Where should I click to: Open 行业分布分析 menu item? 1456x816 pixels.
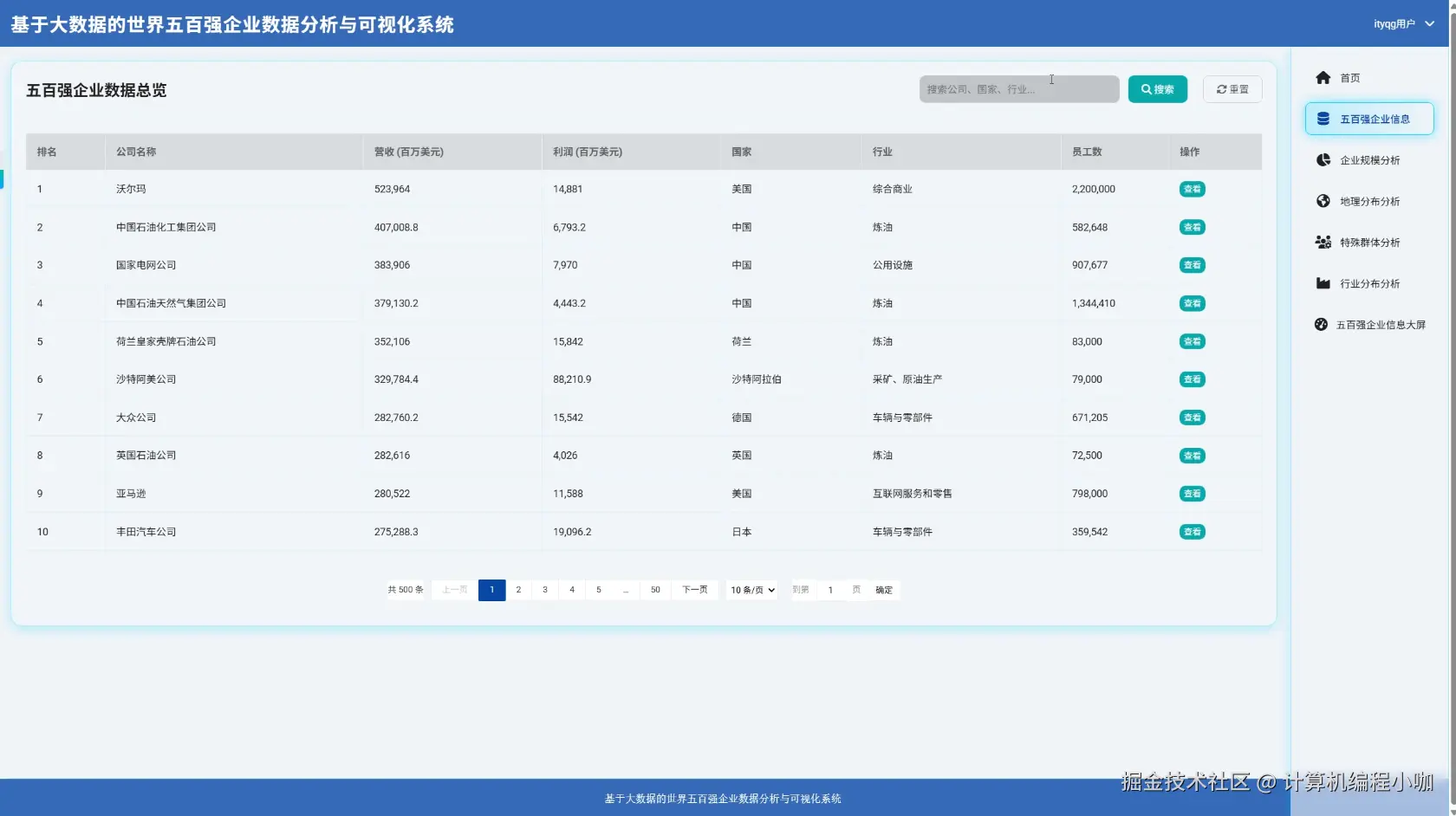pyautogui.click(x=1369, y=283)
